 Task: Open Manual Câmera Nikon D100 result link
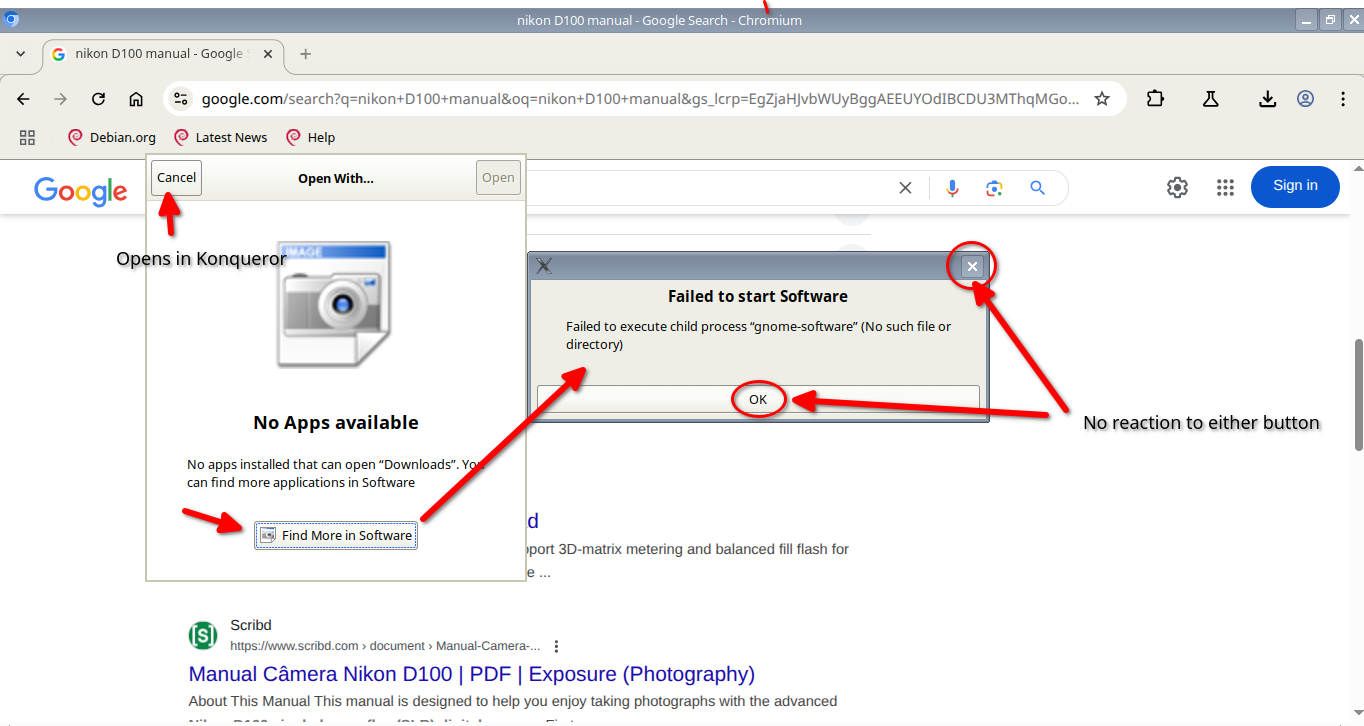pyautogui.click(x=471, y=674)
